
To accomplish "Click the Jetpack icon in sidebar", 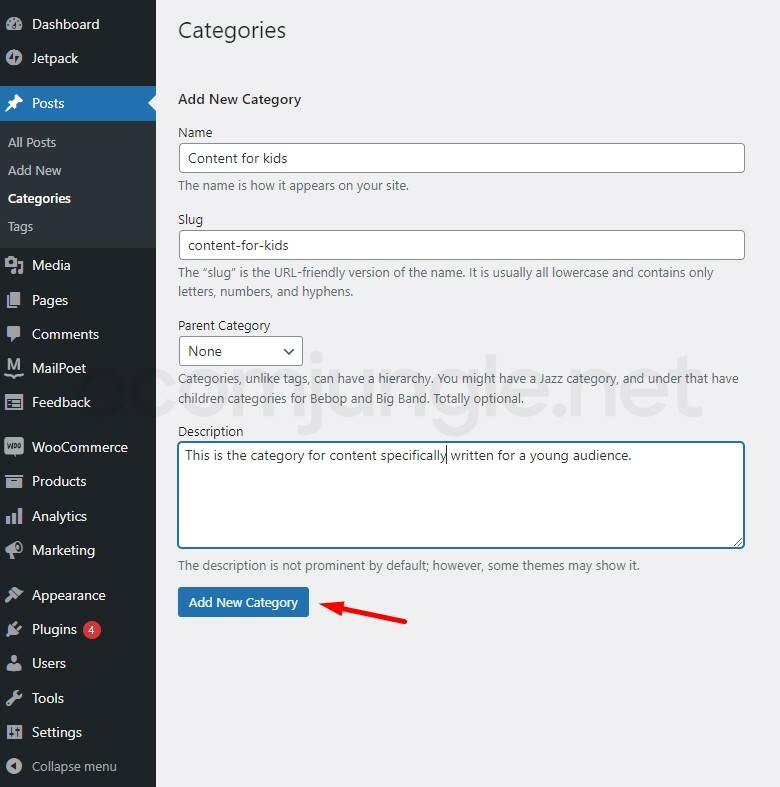I will [14, 58].
